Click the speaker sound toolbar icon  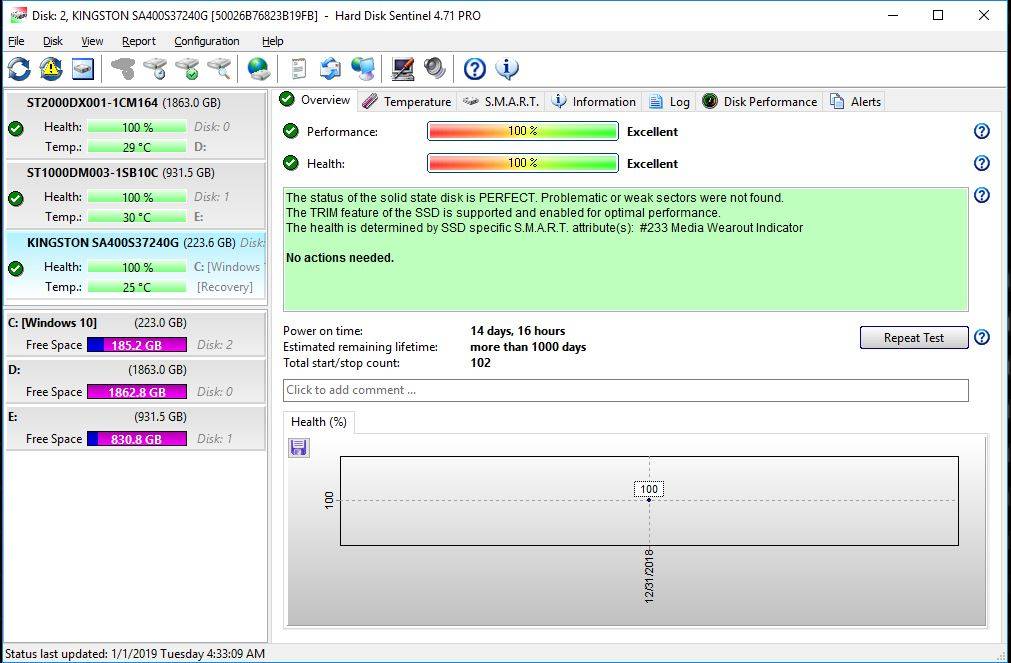coord(435,69)
